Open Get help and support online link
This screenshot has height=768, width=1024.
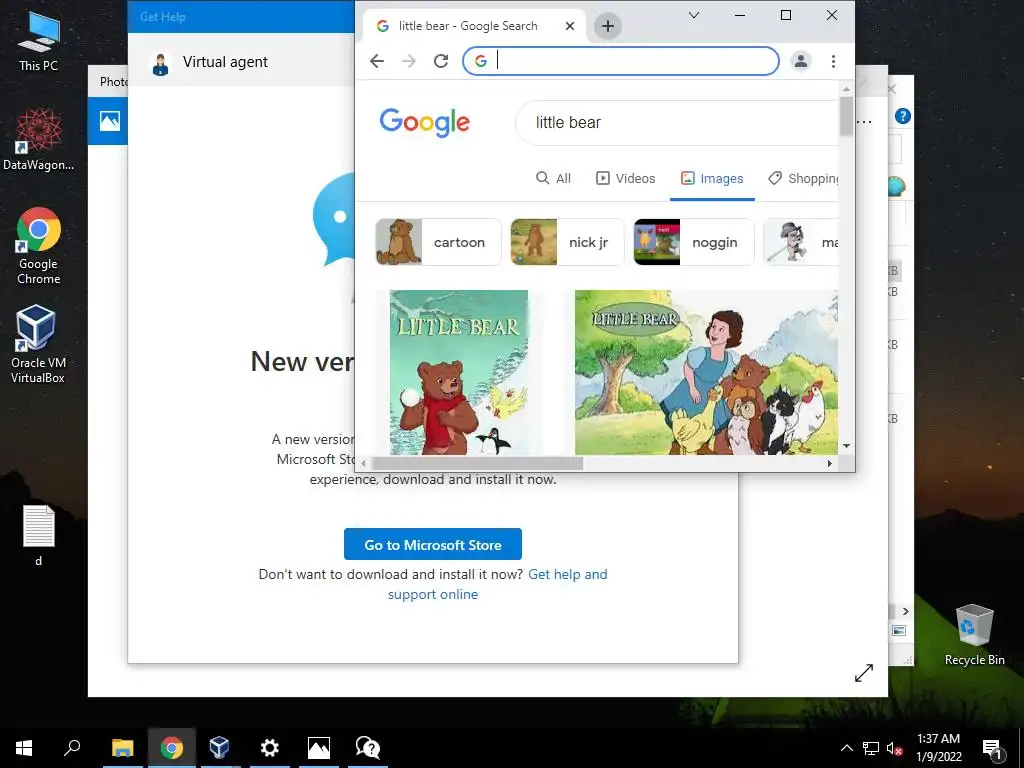tap(498, 584)
